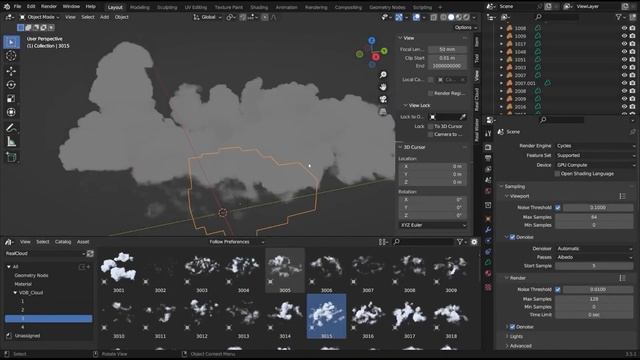Select the Select Box tool
This screenshot has height=360, width=640.
11,42
